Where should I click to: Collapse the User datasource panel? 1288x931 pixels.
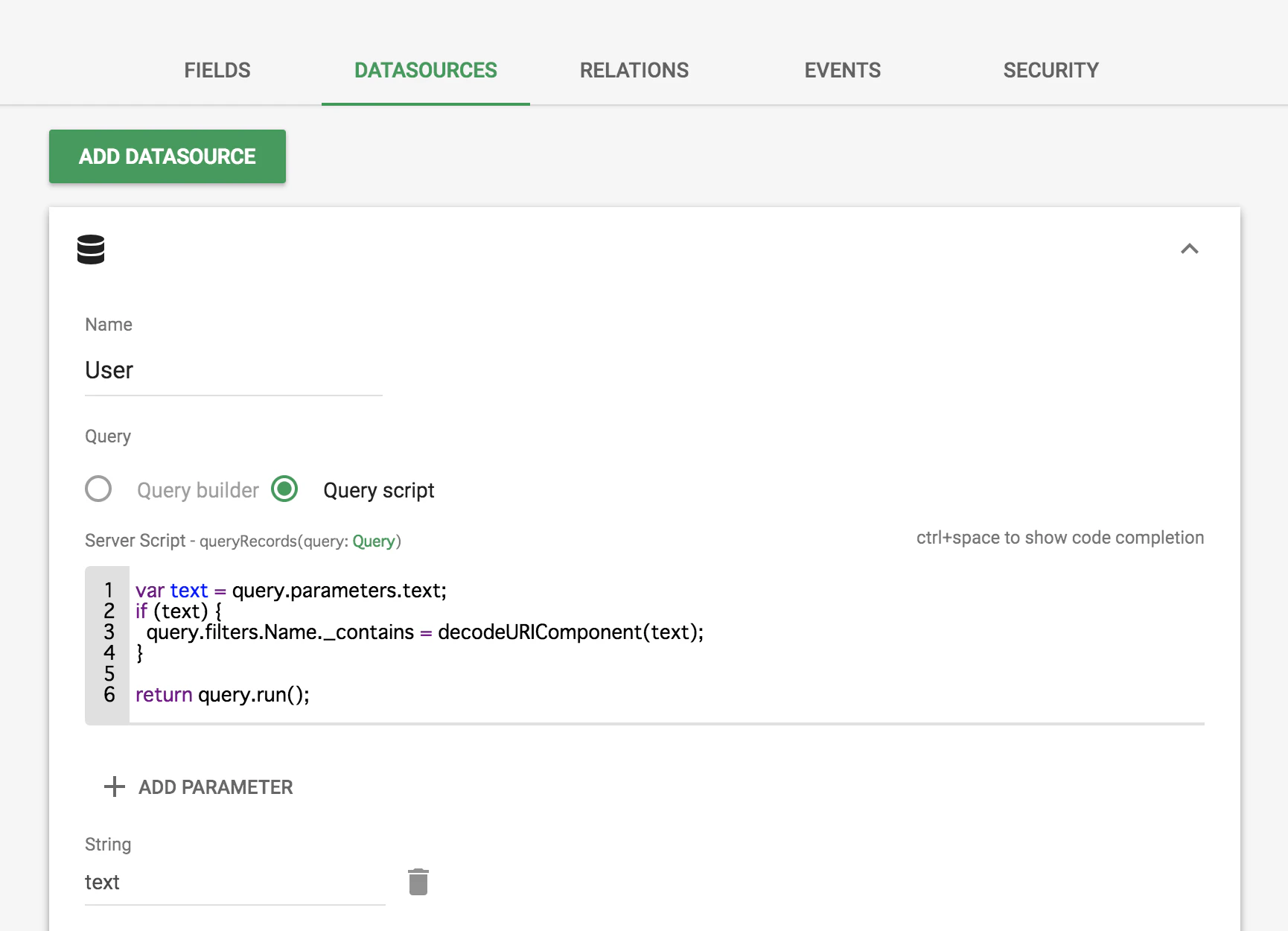1190,249
